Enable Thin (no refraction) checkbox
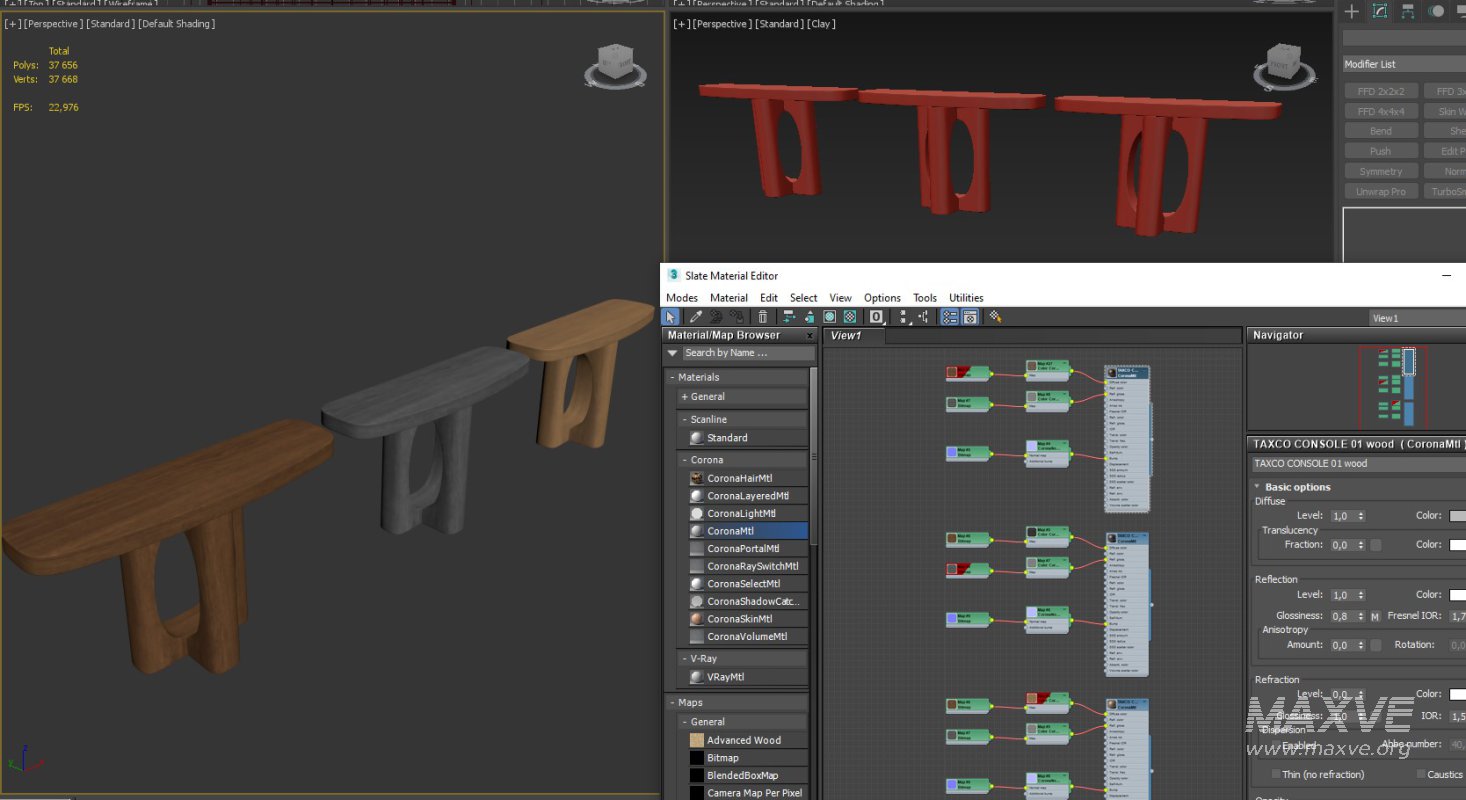 point(1276,775)
